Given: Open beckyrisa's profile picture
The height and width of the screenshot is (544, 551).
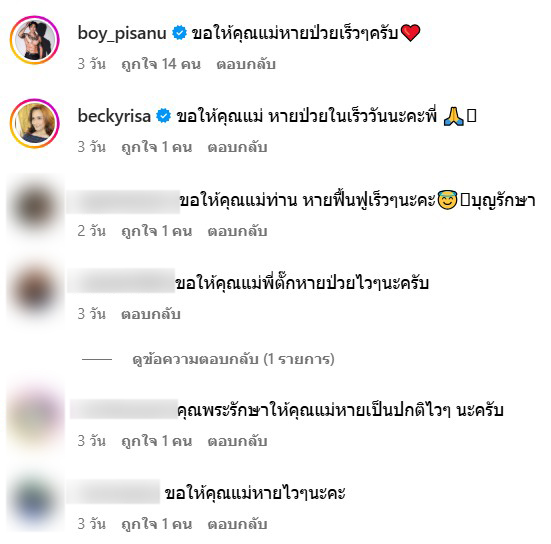Looking at the screenshot, I should point(34,123).
